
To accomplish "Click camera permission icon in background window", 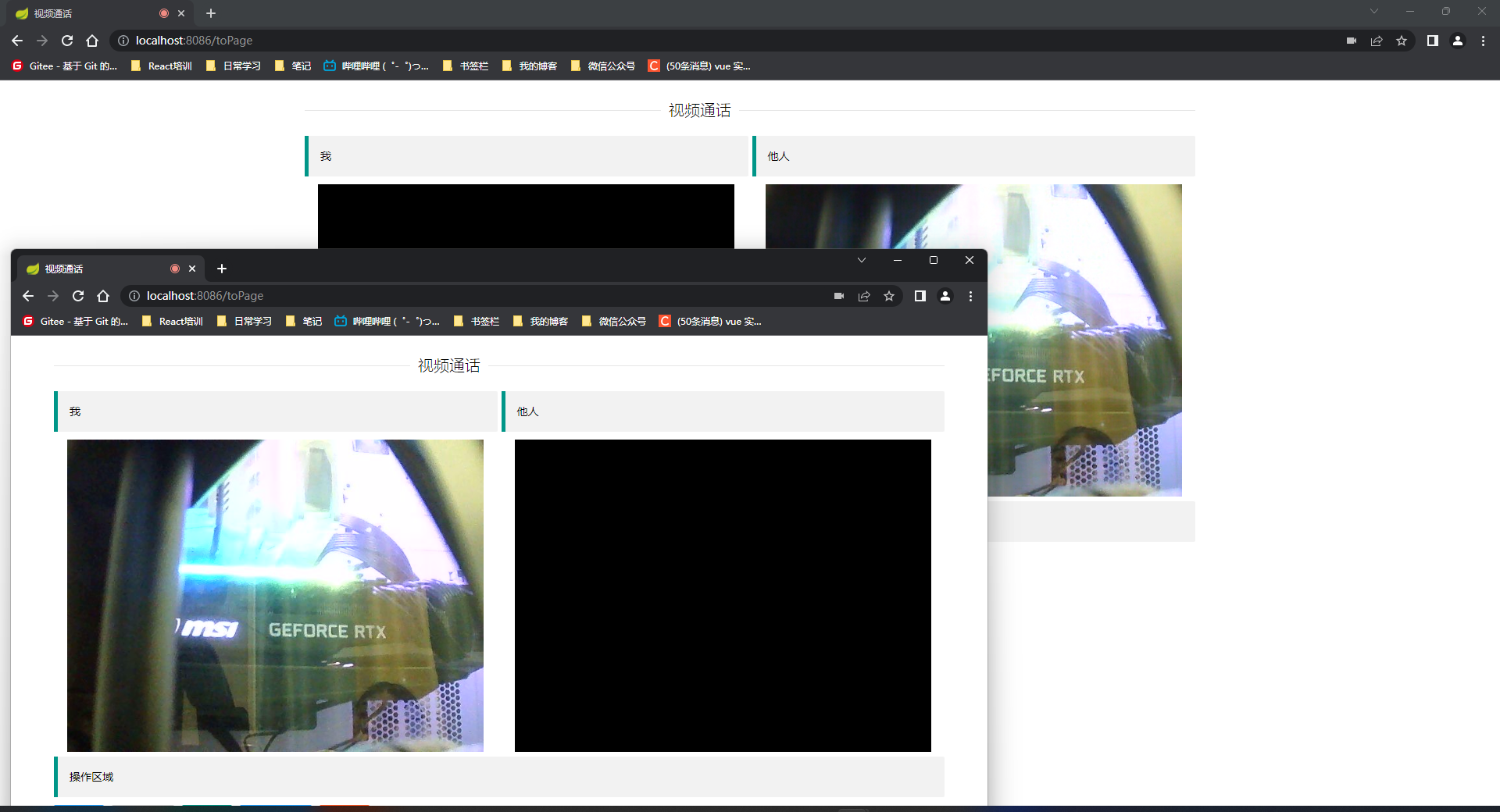I will coord(1352,41).
